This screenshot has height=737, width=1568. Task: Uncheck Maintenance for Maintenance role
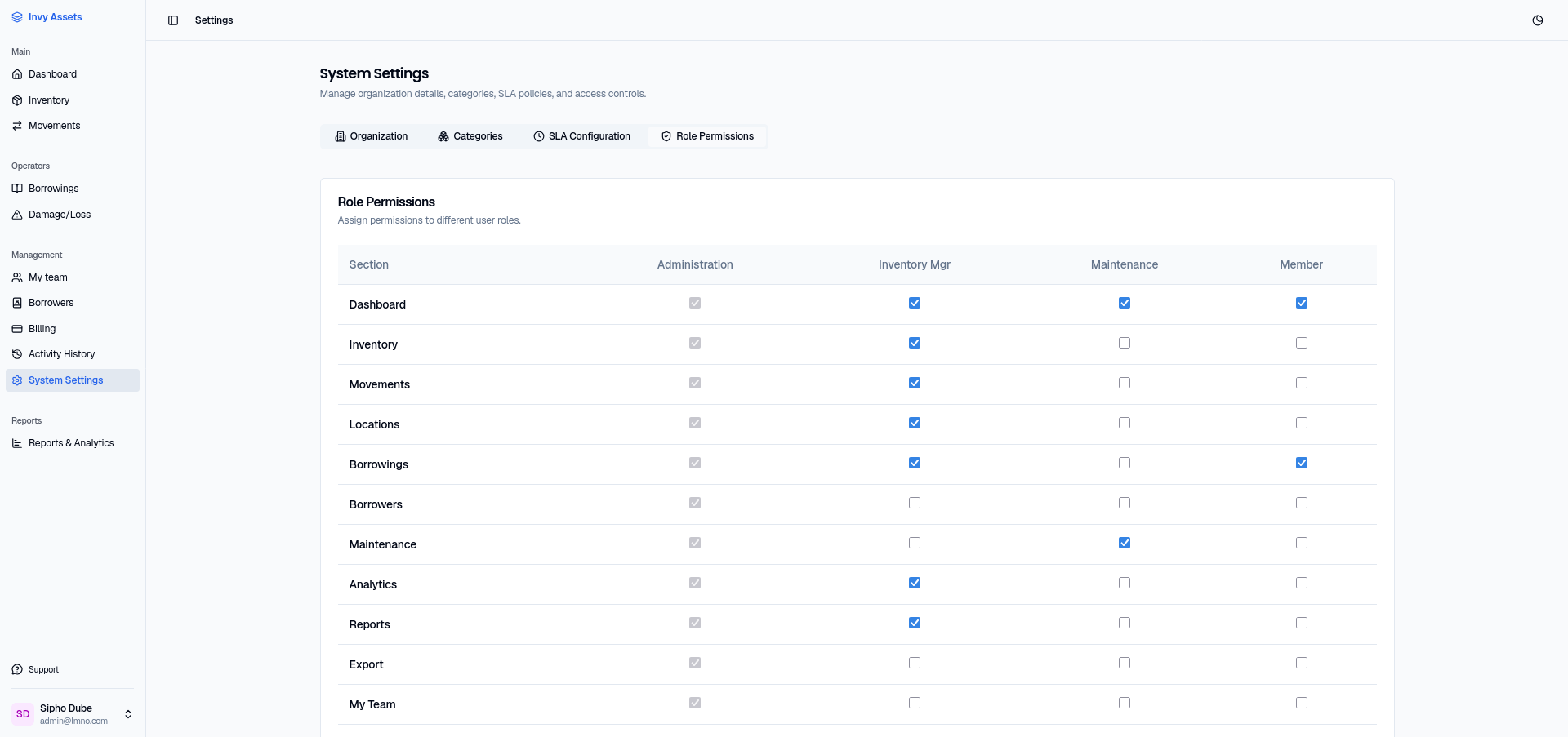[x=1125, y=543]
